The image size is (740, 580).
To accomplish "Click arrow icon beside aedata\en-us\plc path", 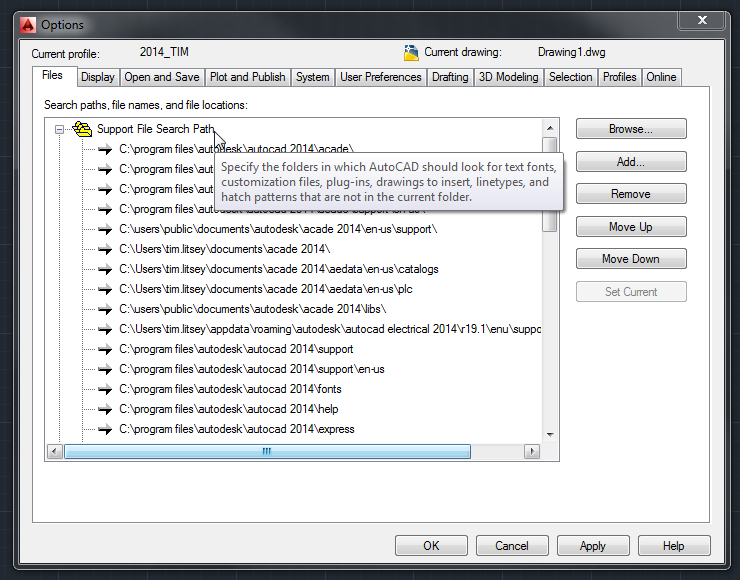I will pos(105,289).
